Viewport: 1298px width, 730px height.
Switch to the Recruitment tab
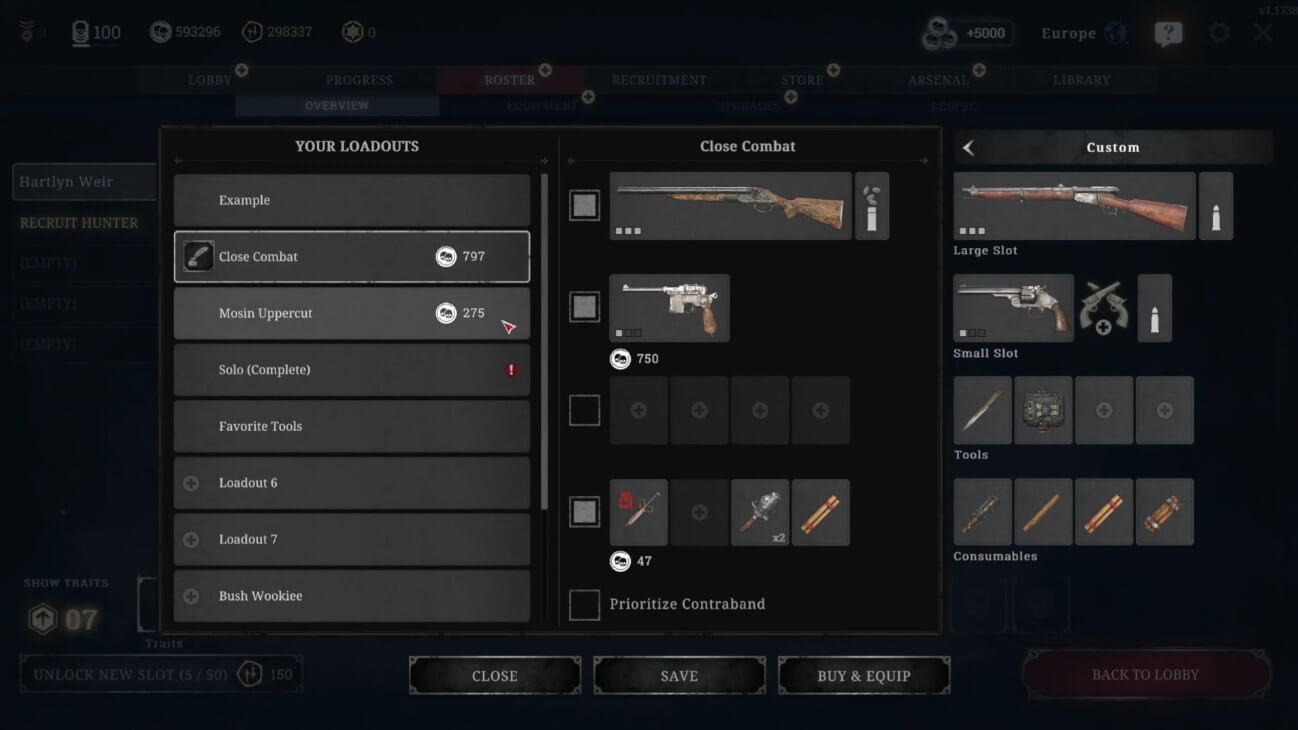click(x=659, y=80)
